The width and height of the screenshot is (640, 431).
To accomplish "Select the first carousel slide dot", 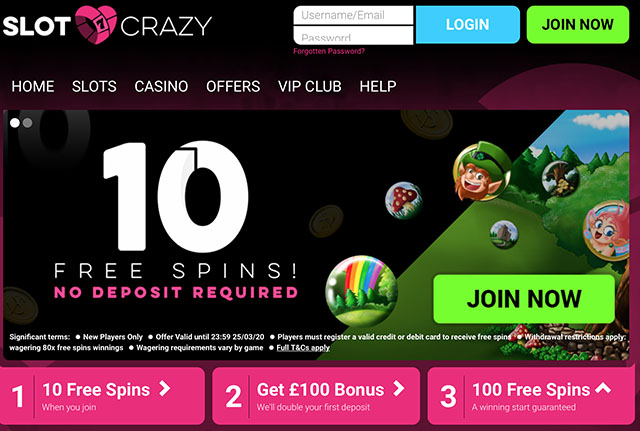I will pos(15,123).
